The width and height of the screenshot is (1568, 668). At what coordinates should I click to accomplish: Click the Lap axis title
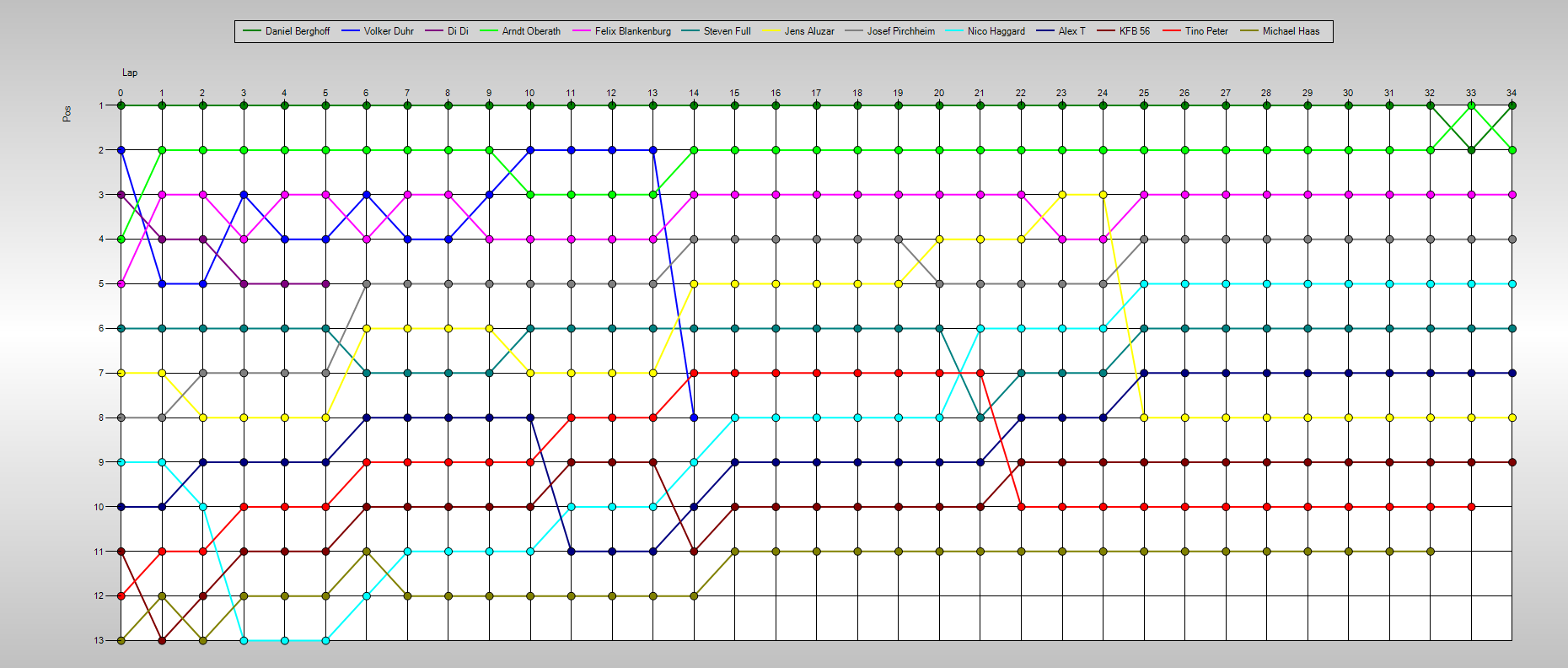[130, 73]
